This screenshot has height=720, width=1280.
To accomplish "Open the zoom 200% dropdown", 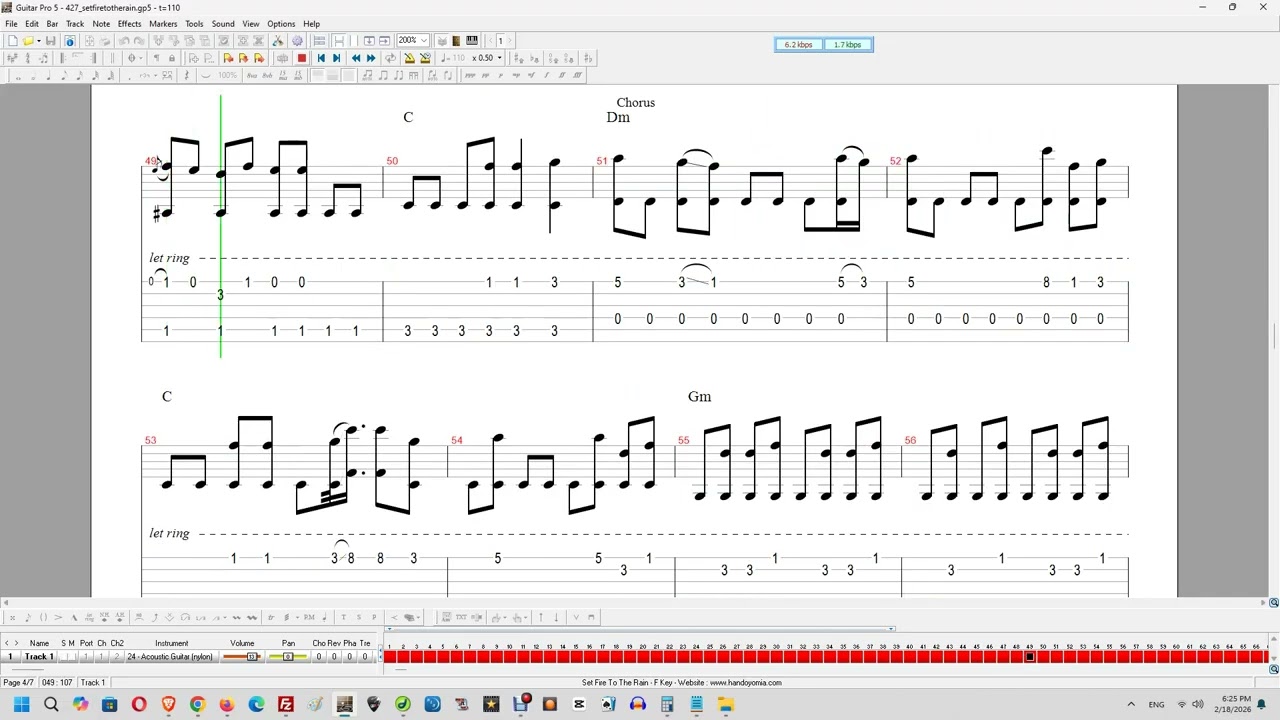I will coord(413,41).
